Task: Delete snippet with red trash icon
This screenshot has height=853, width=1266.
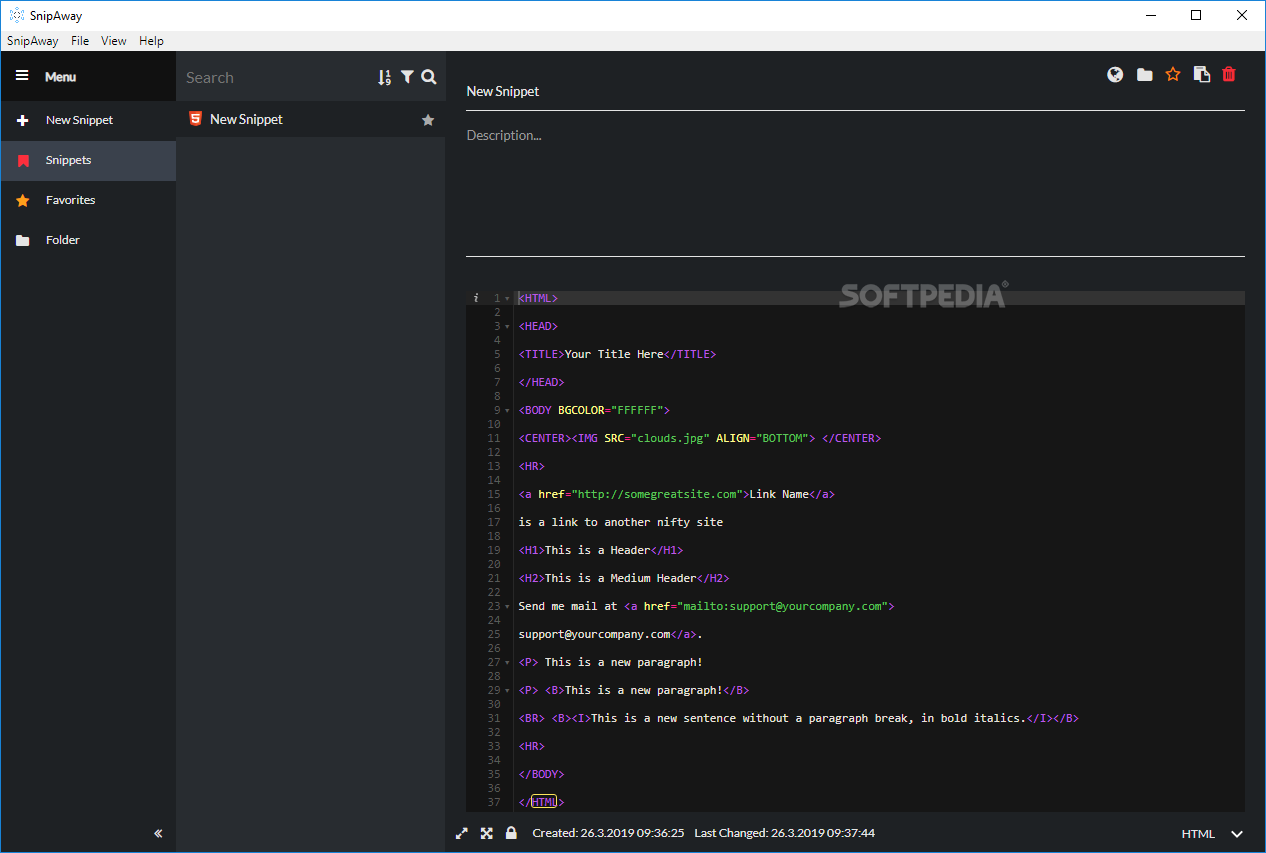Action: tap(1229, 74)
